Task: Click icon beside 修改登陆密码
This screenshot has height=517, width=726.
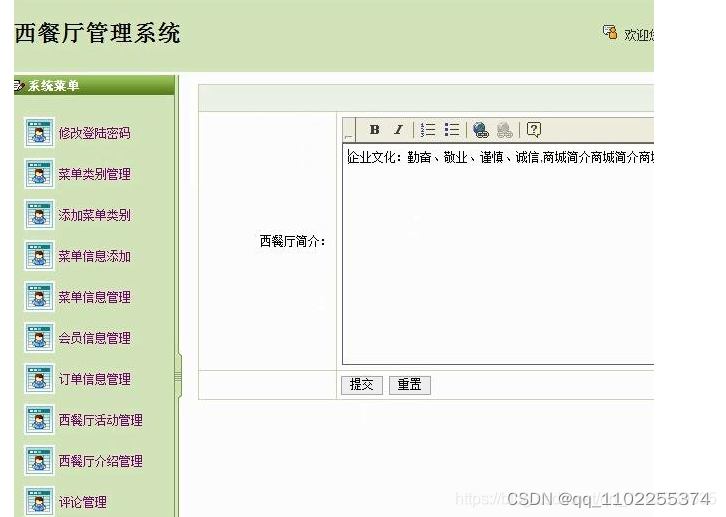Action: click(39, 132)
